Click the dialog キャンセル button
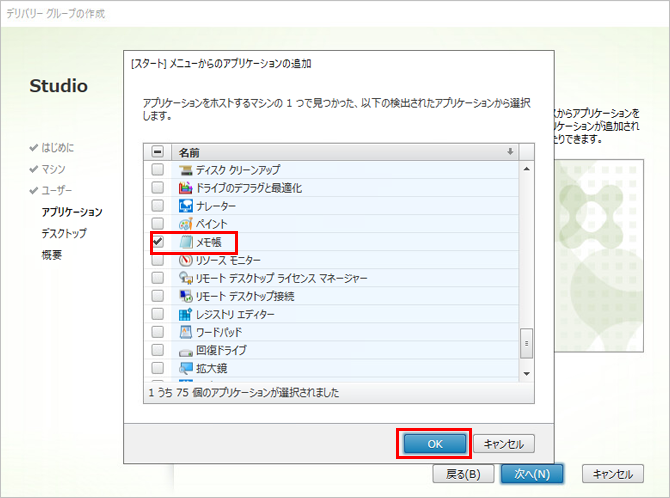Image resolution: width=670 pixels, height=498 pixels. tap(504, 443)
